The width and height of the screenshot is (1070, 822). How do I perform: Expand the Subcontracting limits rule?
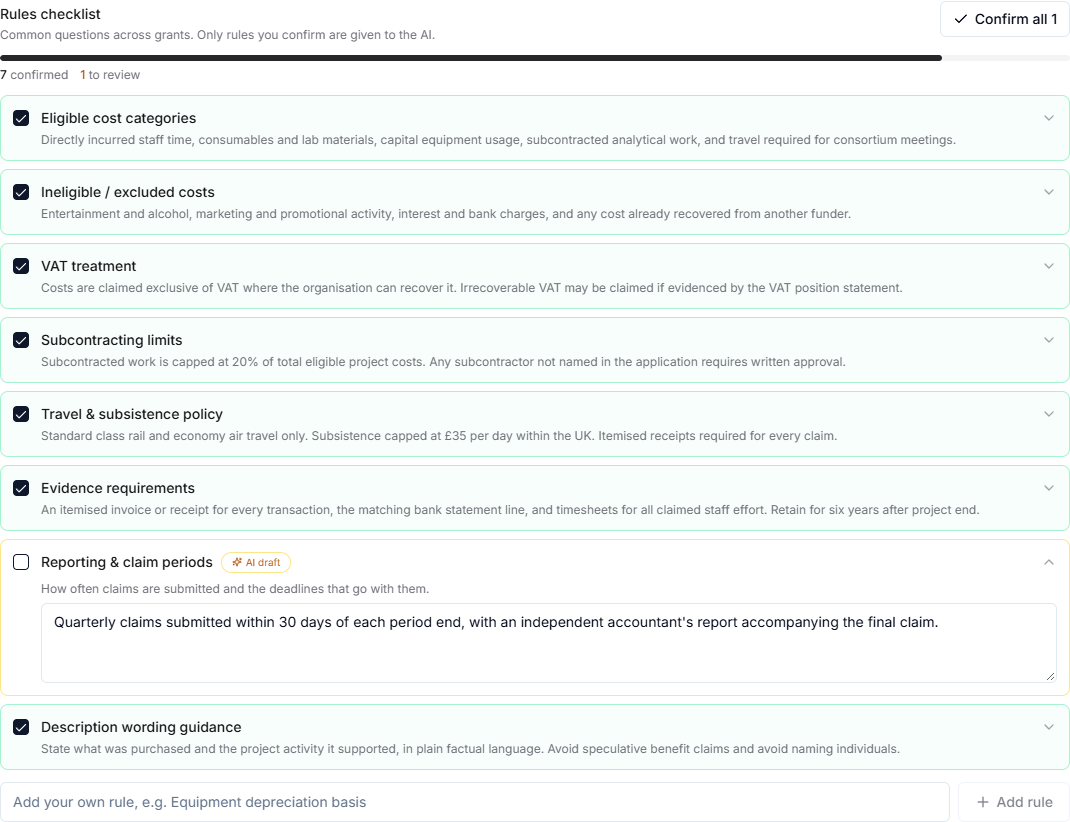click(x=1049, y=340)
